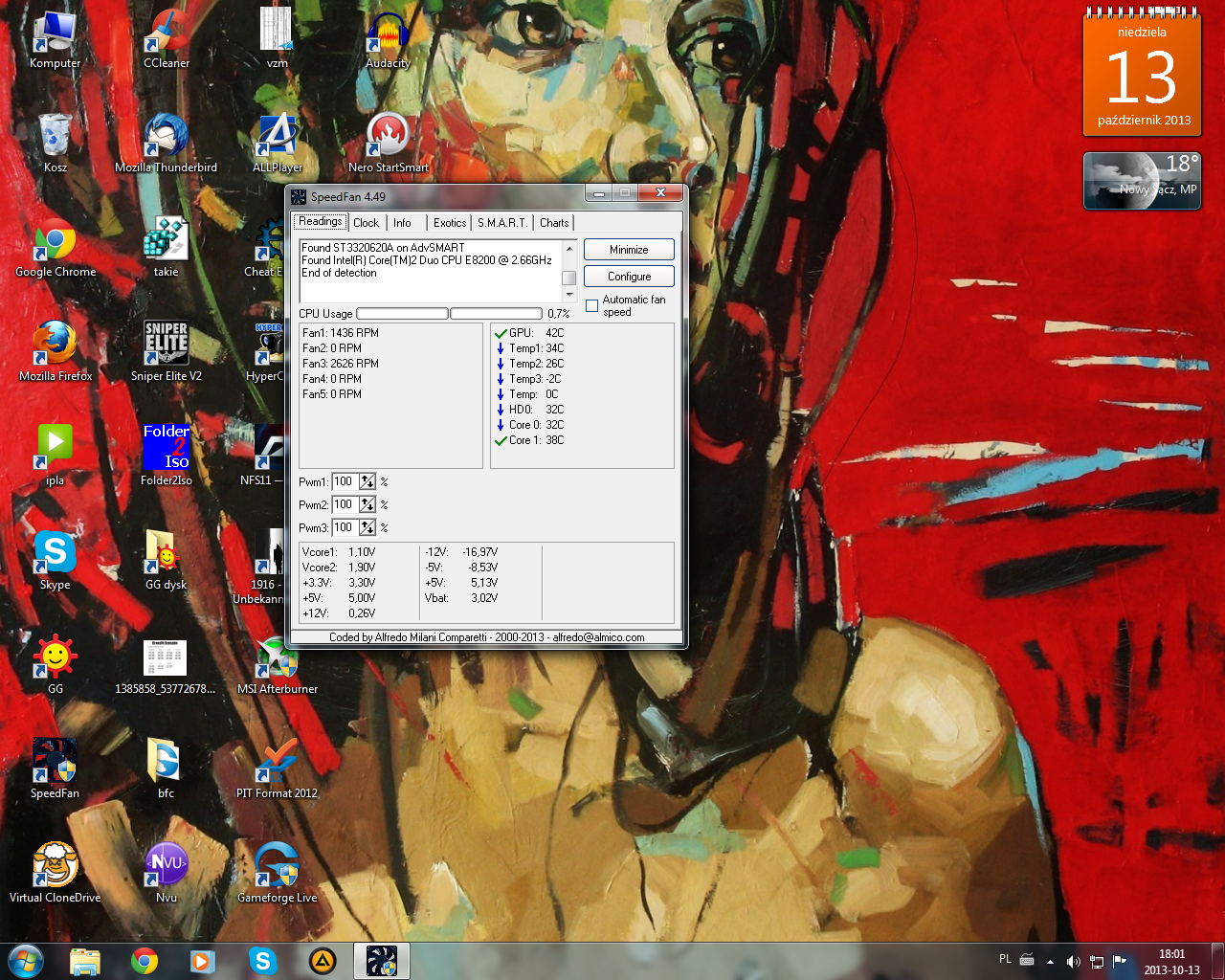This screenshot has height=980, width=1225.
Task: Open the S.M.A.R.T. tab
Action: tap(502, 223)
